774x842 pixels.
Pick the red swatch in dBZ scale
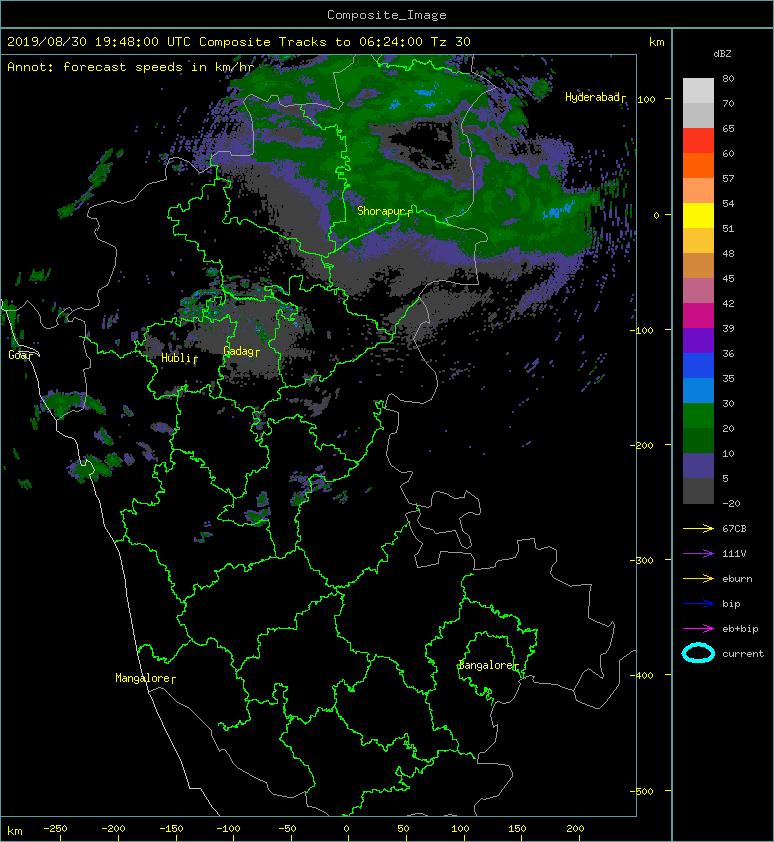tap(698, 141)
